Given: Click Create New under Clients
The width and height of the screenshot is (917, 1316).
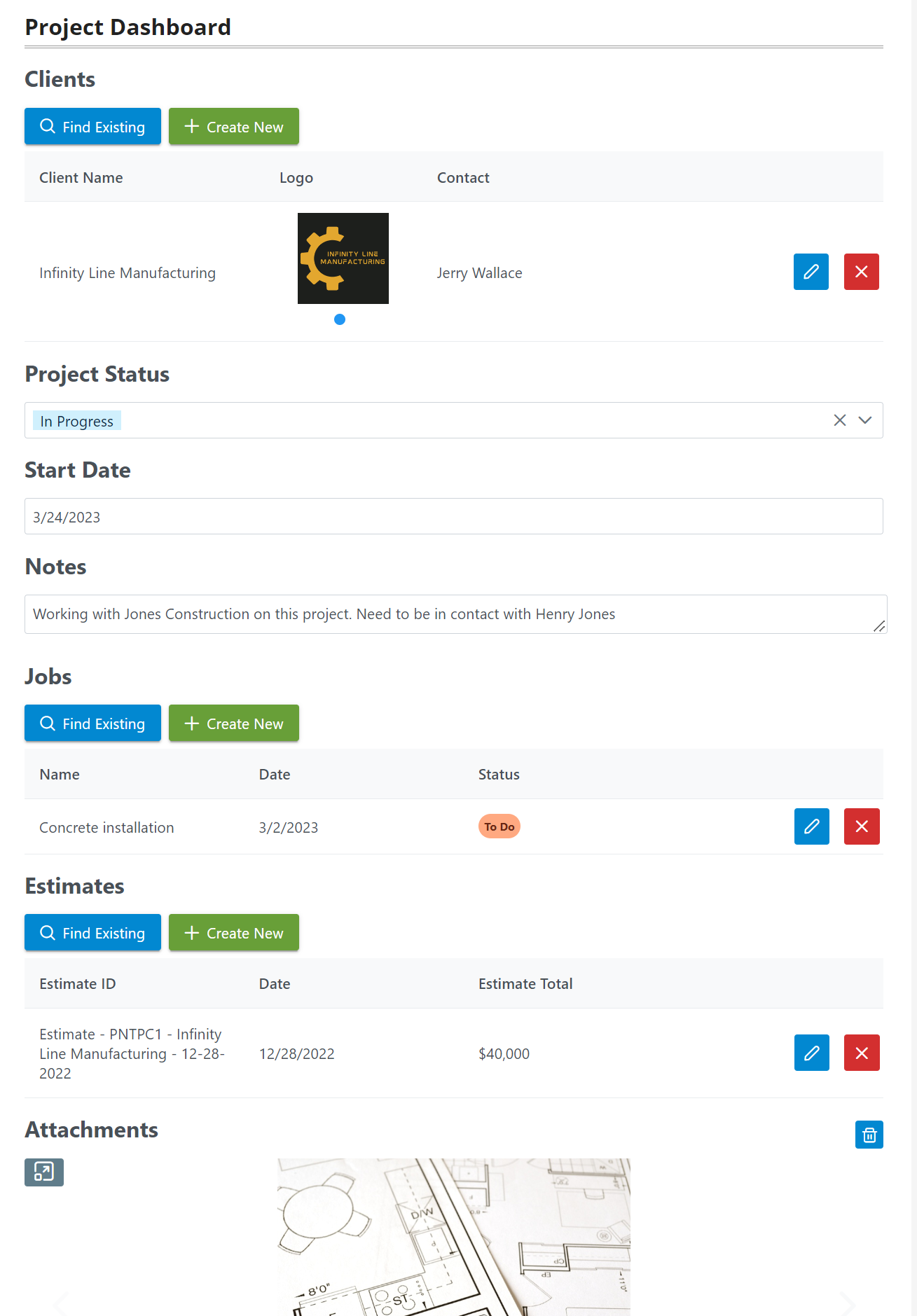Looking at the screenshot, I should click(234, 127).
